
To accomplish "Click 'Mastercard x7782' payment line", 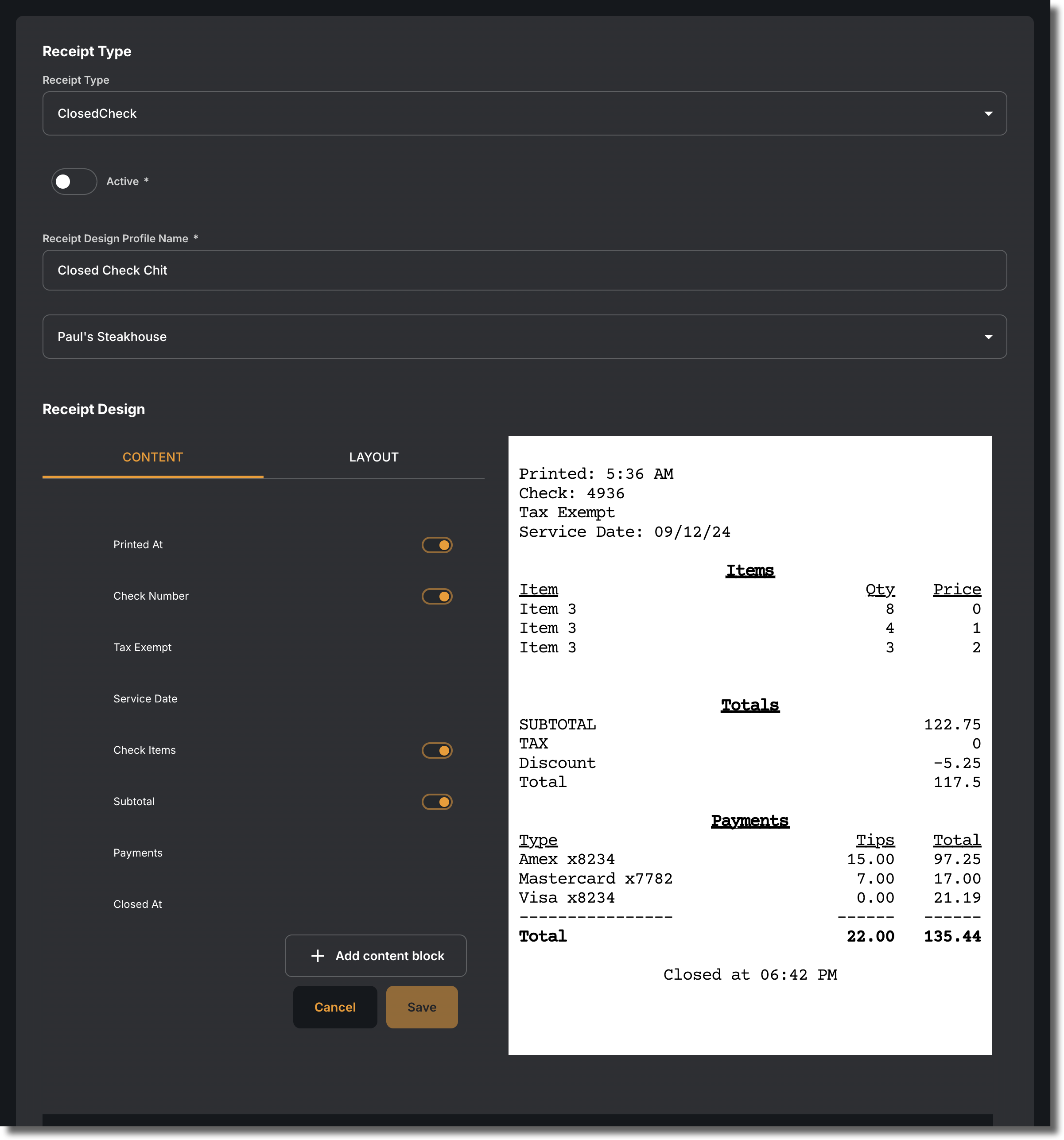I will pyautogui.click(x=595, y=879).
